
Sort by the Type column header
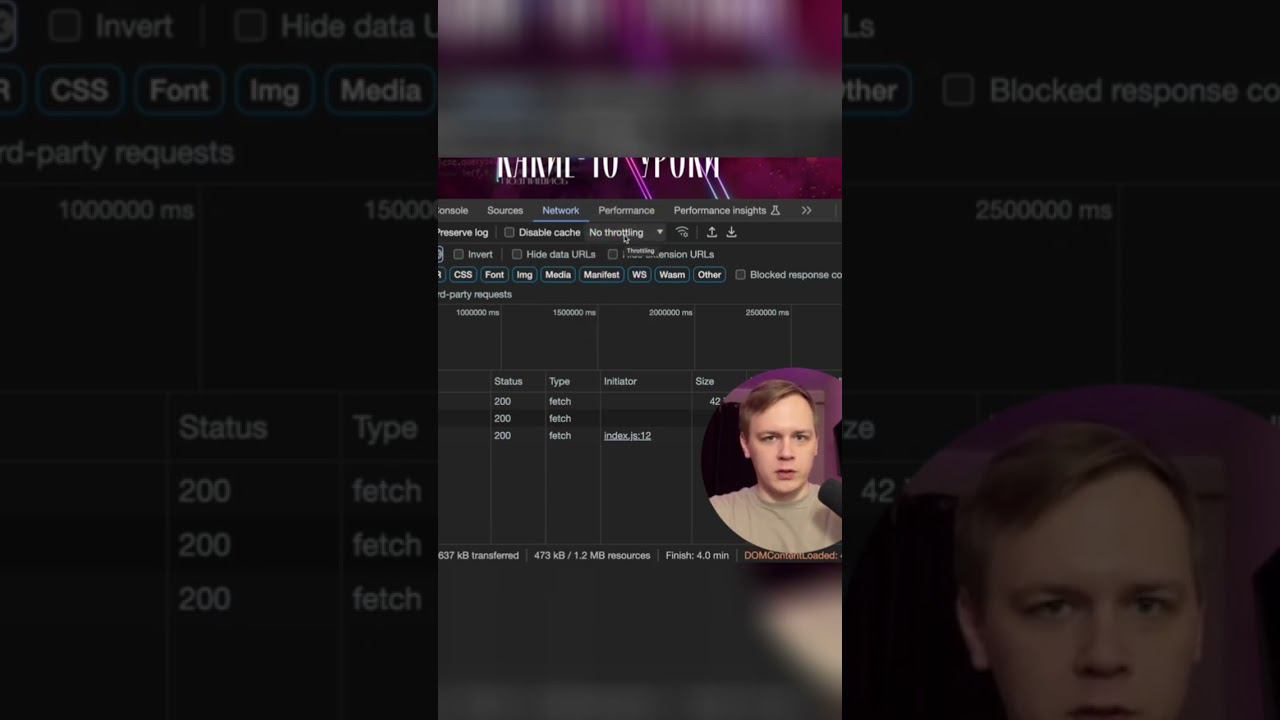click(559, 382)
